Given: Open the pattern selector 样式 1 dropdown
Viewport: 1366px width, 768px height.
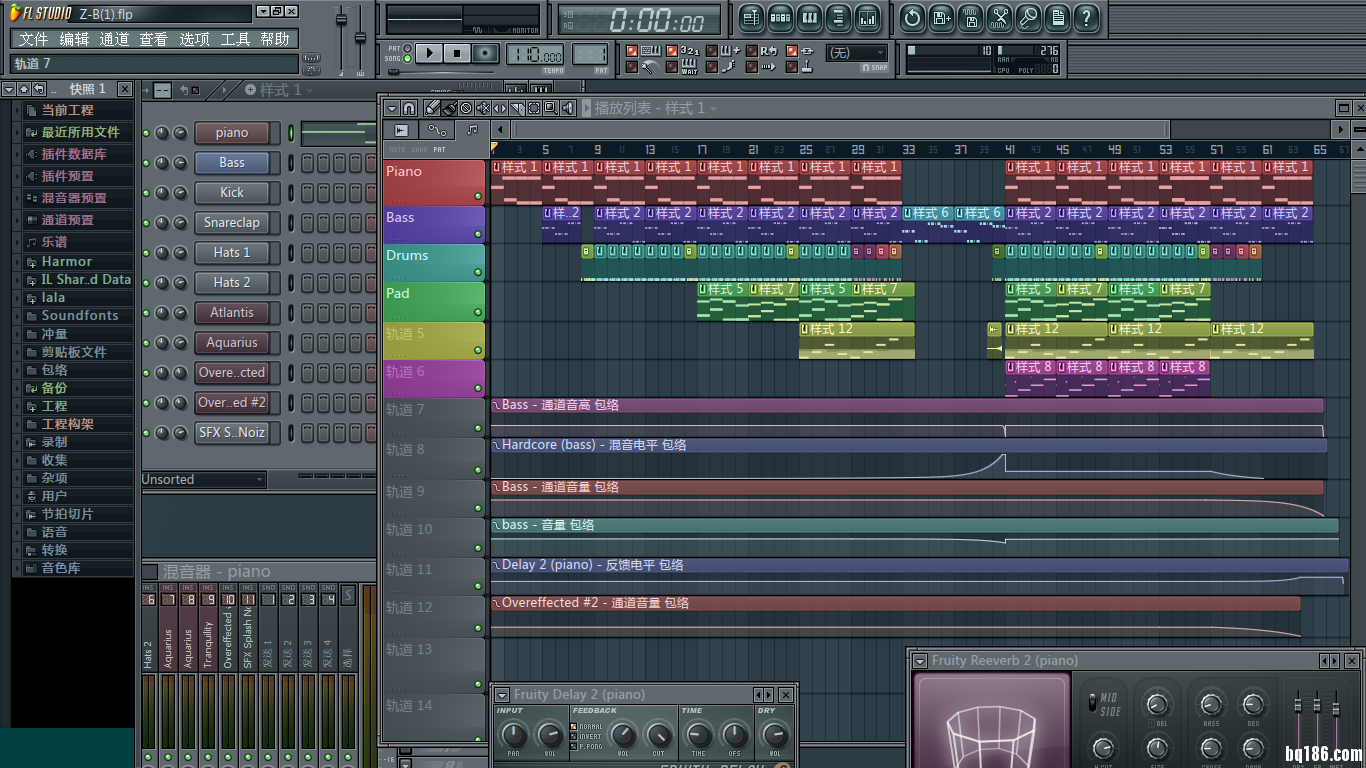Looking at the screenshot, I should point(279,90).
